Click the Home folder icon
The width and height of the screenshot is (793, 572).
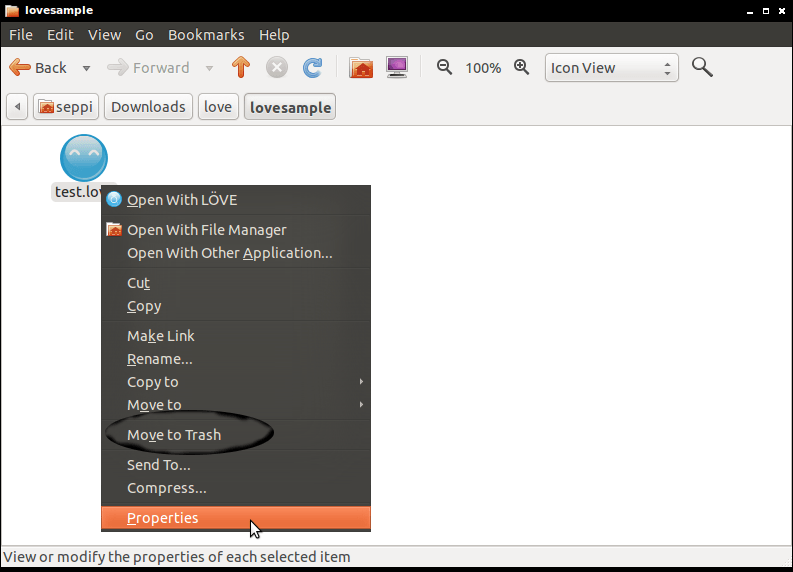click(x=361, y=68)
